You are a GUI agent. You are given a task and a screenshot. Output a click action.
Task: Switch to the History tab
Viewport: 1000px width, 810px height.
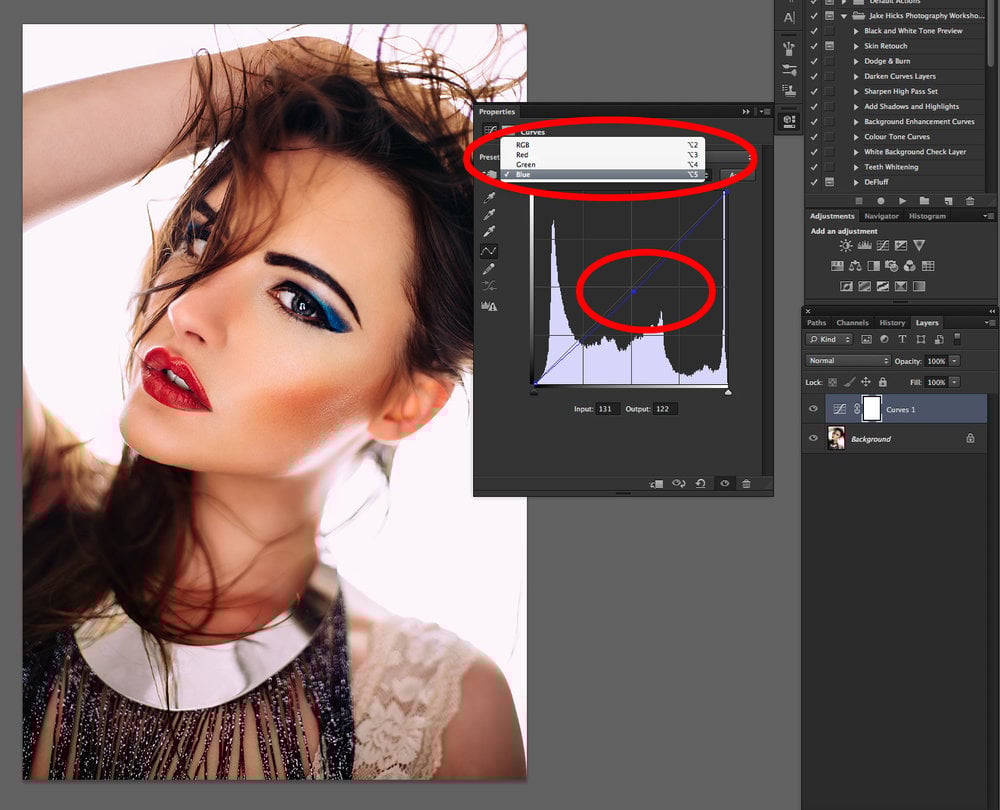(x=892, y=323)
